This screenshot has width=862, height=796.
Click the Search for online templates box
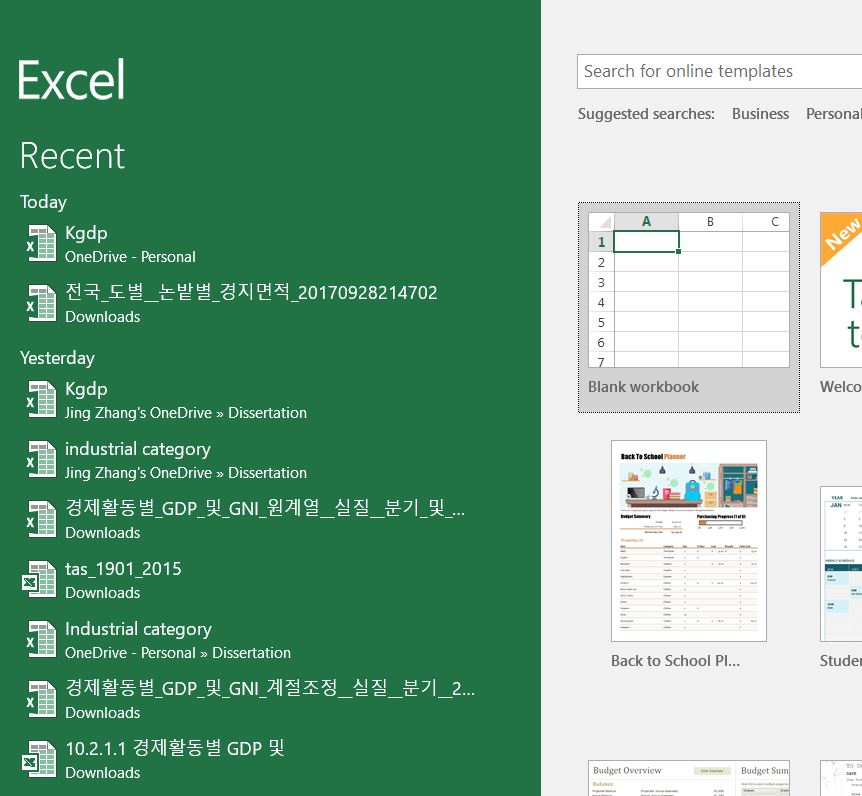pos(720,71)
